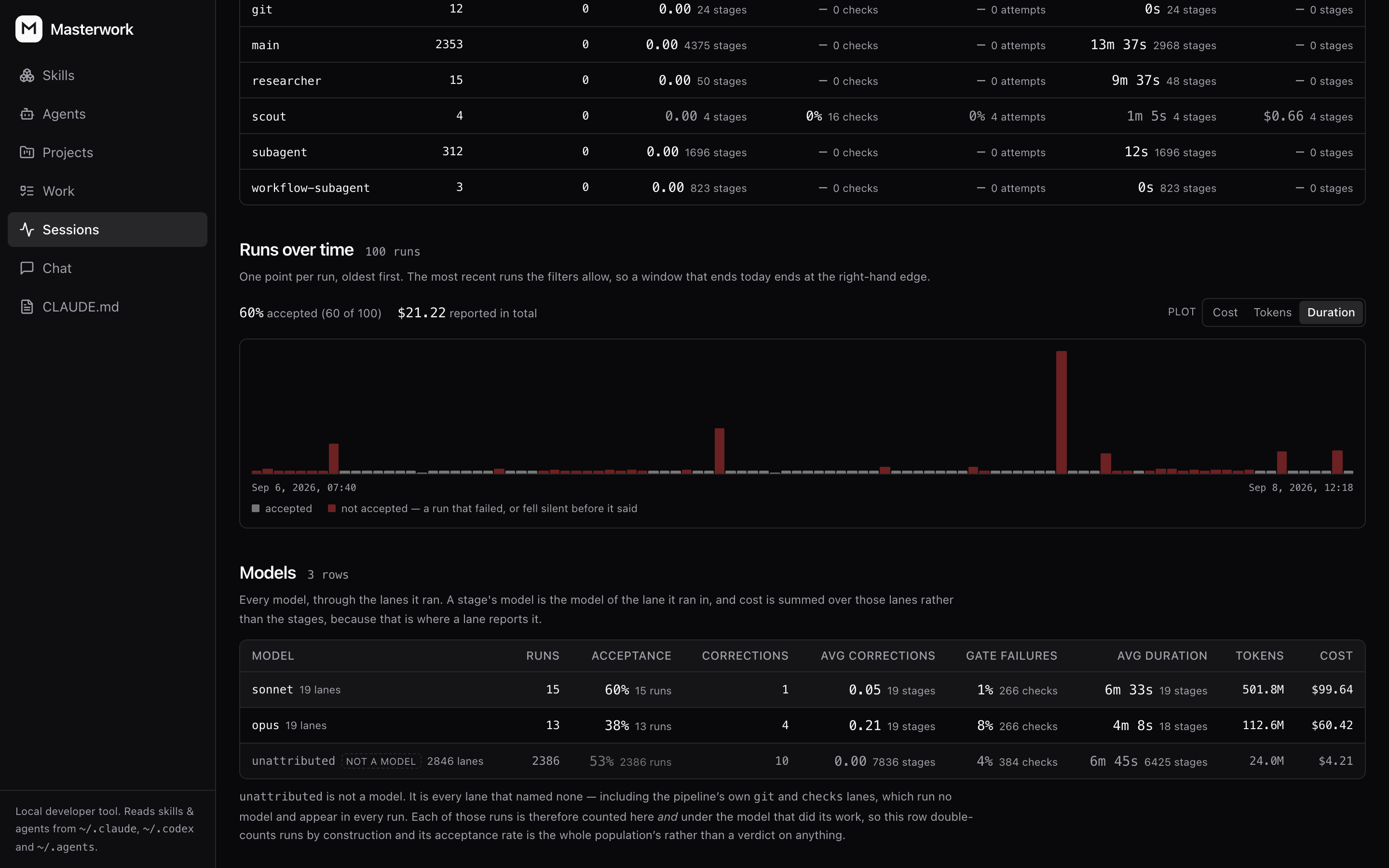The image size is (1389, 868).
Task: Open Projects in the sidebar
Action: (108, 152)
